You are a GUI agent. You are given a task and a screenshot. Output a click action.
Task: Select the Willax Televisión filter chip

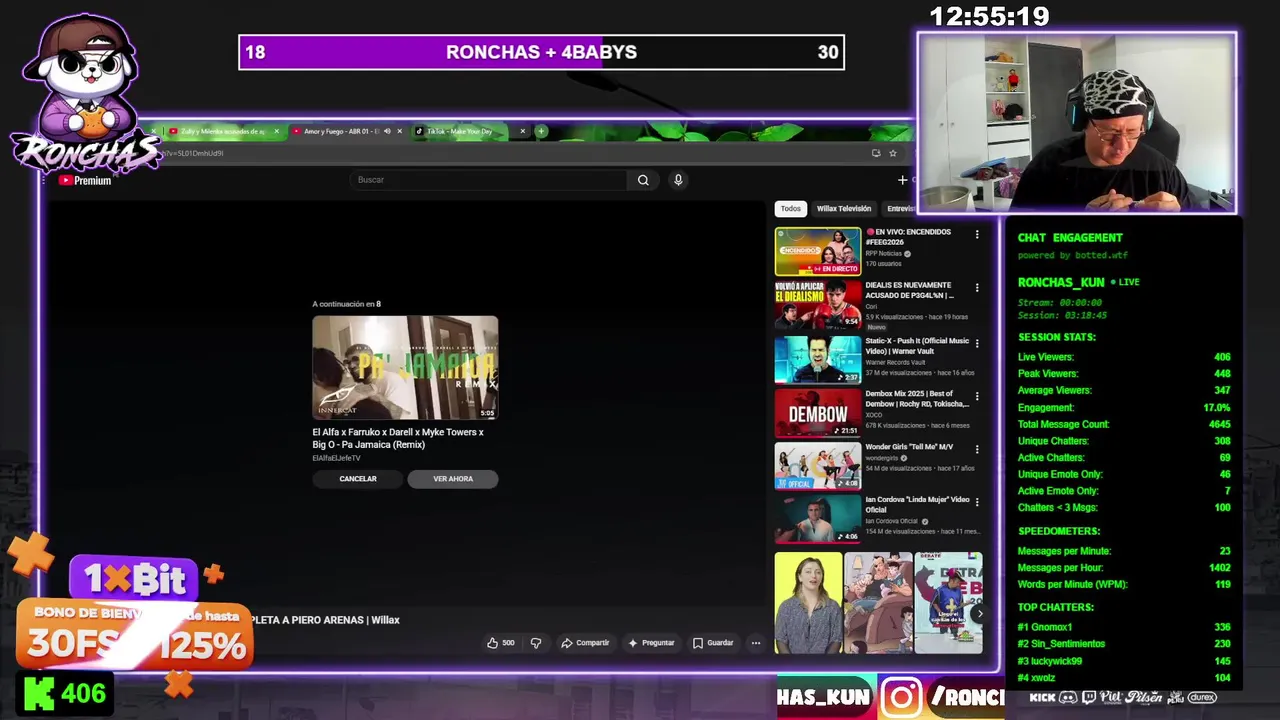tap(844, 209)
